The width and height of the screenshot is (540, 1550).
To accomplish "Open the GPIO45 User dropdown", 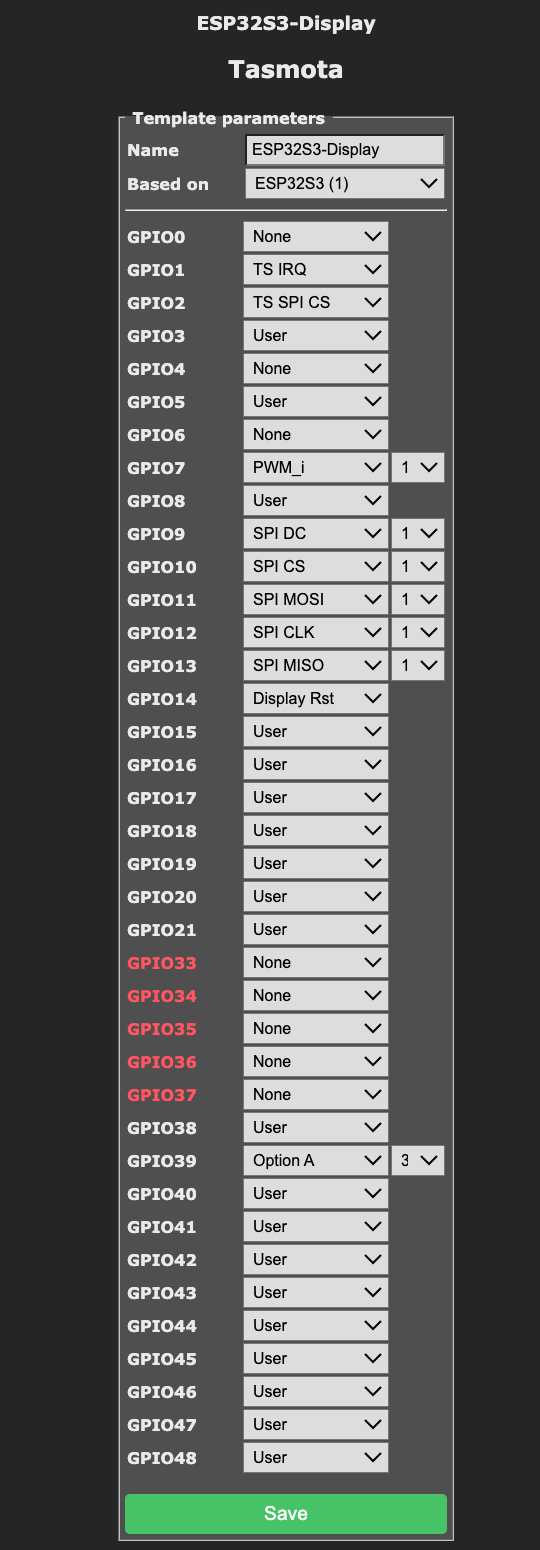I will click(x=316, y=1359).
